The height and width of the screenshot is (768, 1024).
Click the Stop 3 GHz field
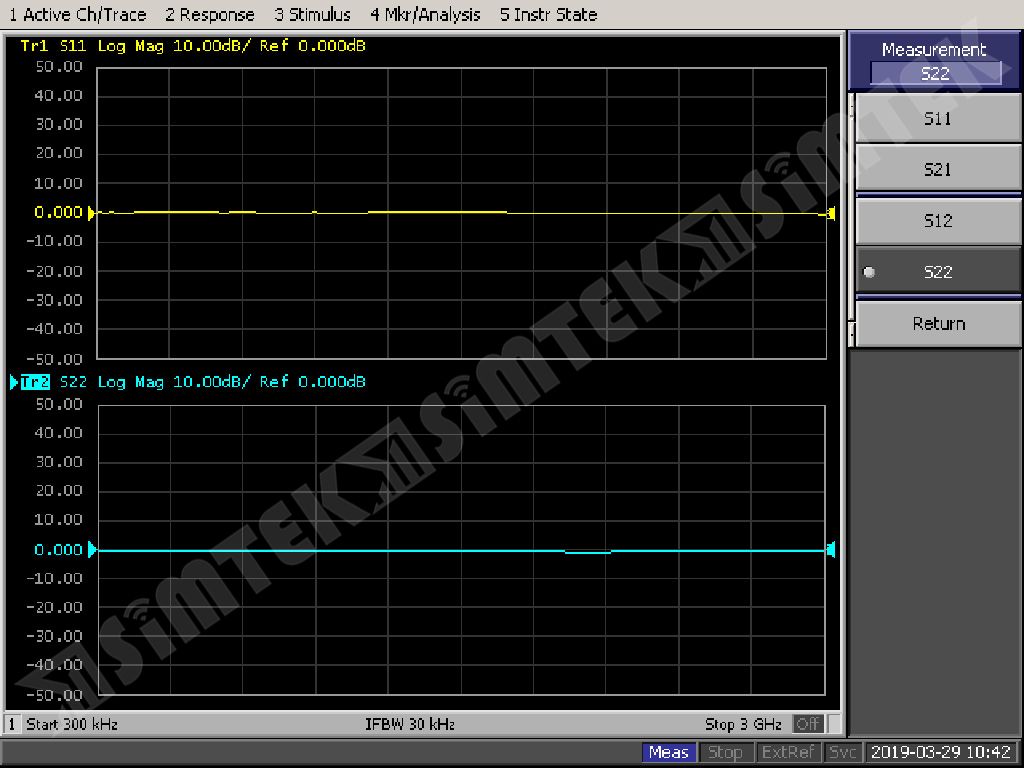coord(743,724)
